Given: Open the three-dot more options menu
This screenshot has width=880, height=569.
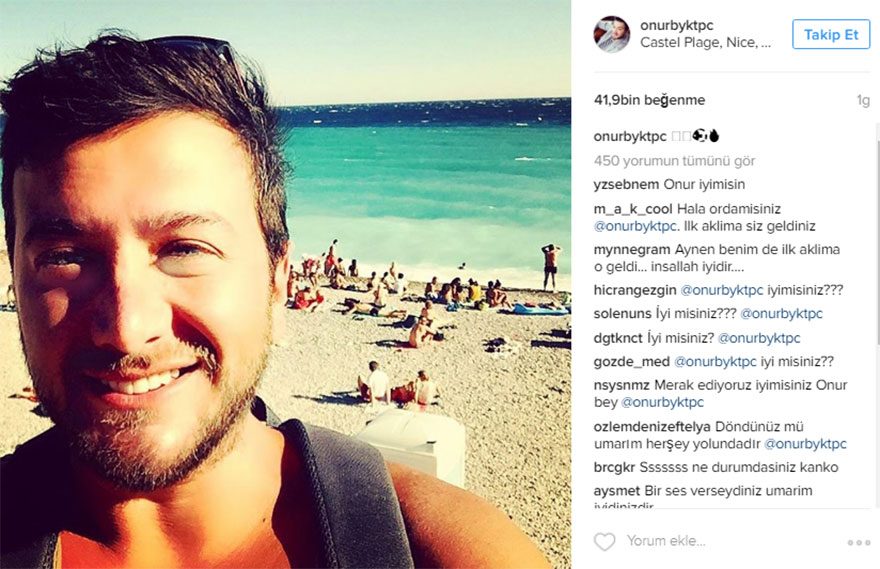Looking at the screenshot, I should coord(859,543).
